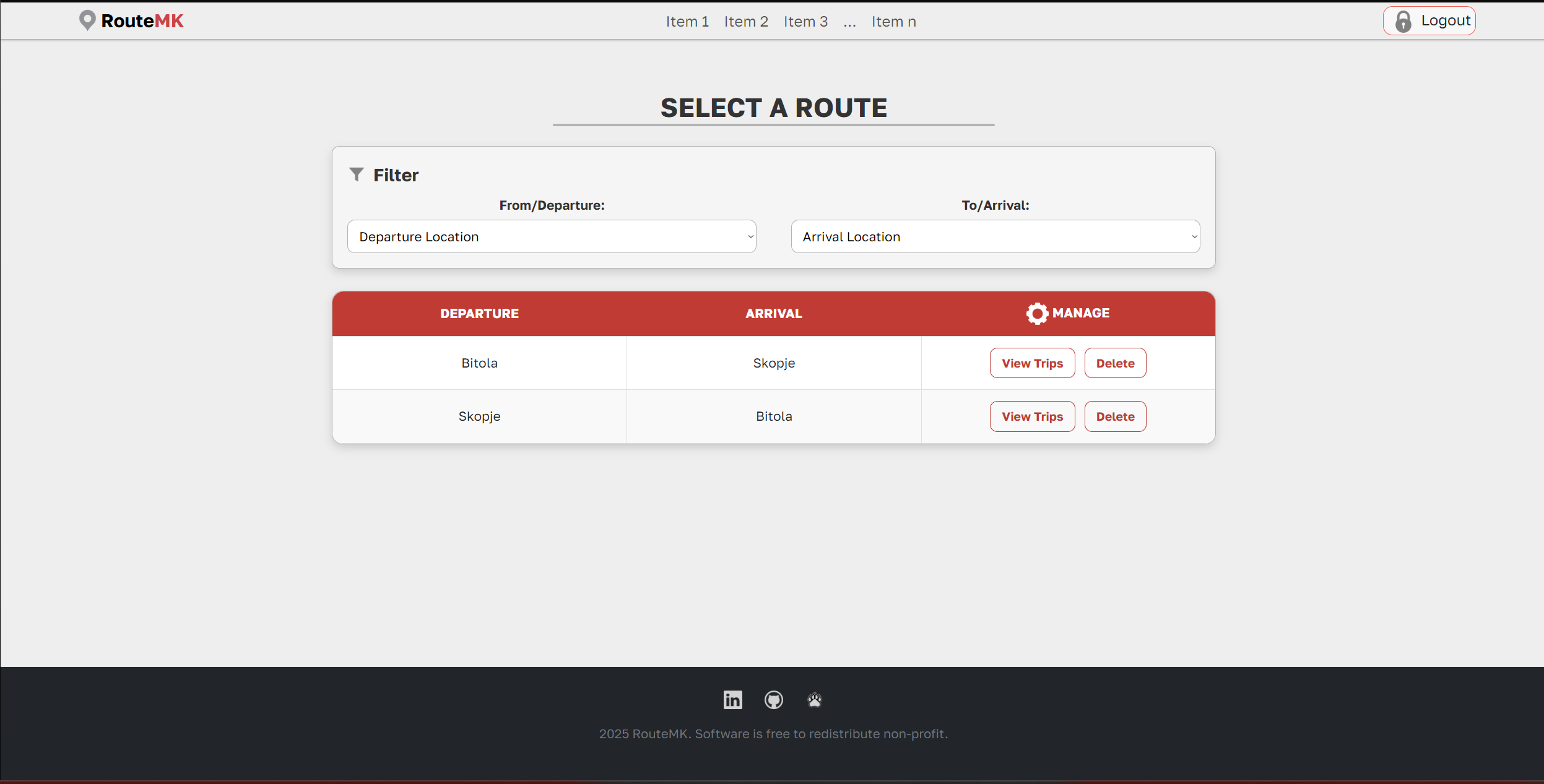Screen dimensions: 1544x784
Task: Go to Item 2 in navigation
Action: click(x=746, y=22)
